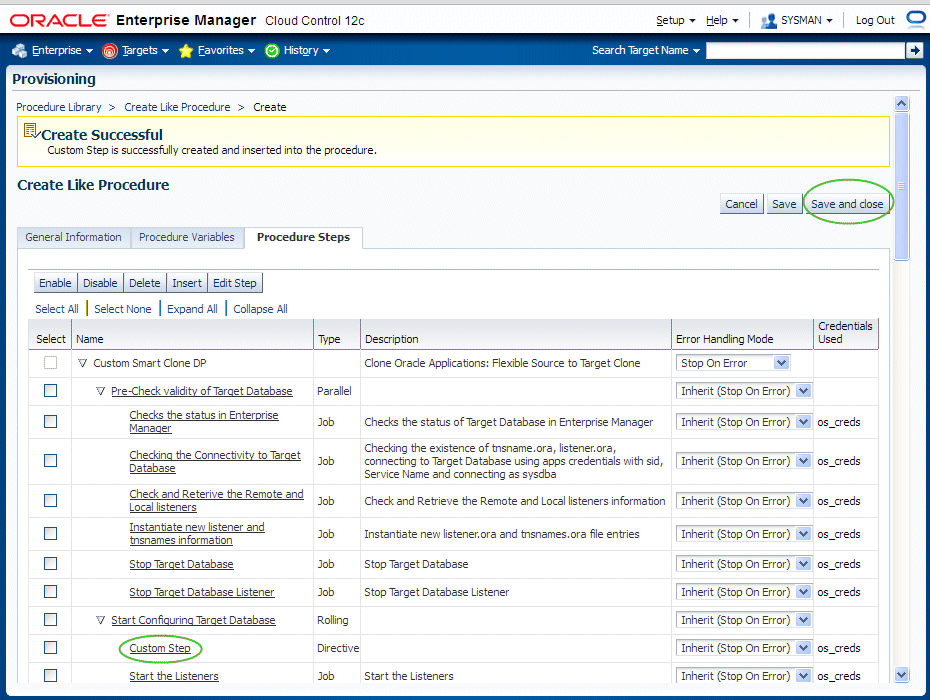Go to Create Like Procedure breadcrumb
Screen dimensions: 930x700
(x=177, y=107)
